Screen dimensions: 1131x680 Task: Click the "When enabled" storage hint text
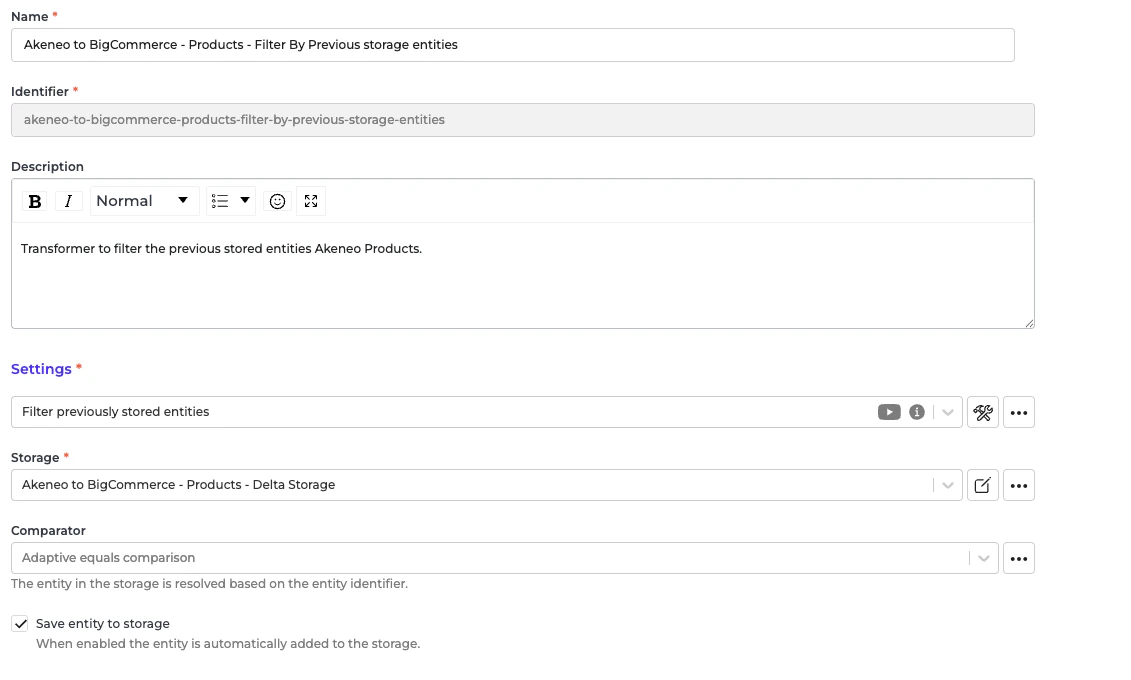point(228,643)
